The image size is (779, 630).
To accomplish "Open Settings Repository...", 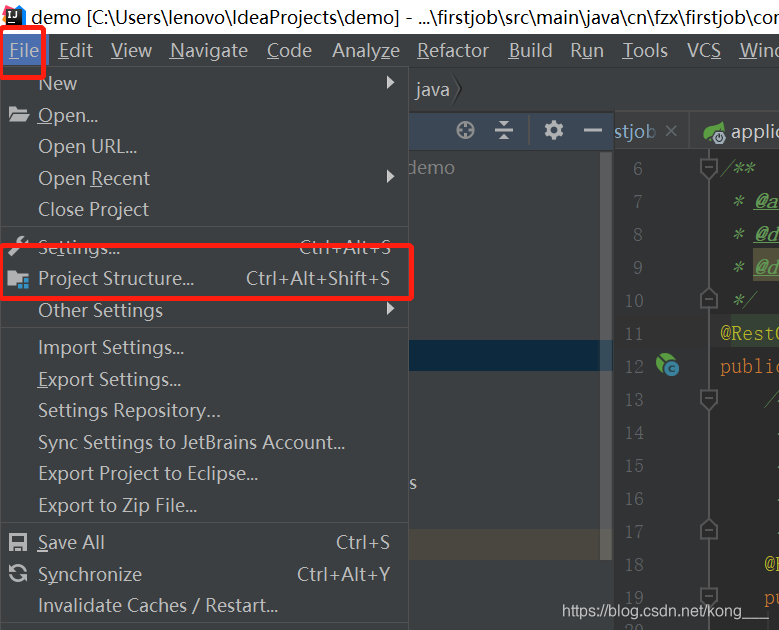I will [204, 411].
